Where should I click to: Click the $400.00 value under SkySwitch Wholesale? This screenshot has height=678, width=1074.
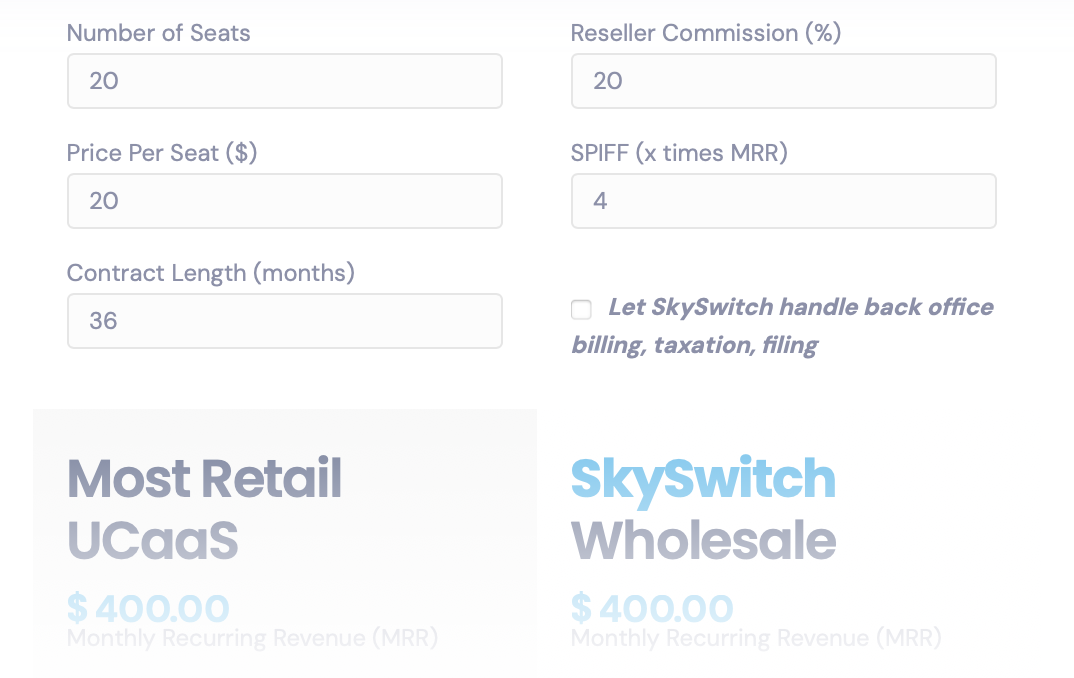(652, 607)
